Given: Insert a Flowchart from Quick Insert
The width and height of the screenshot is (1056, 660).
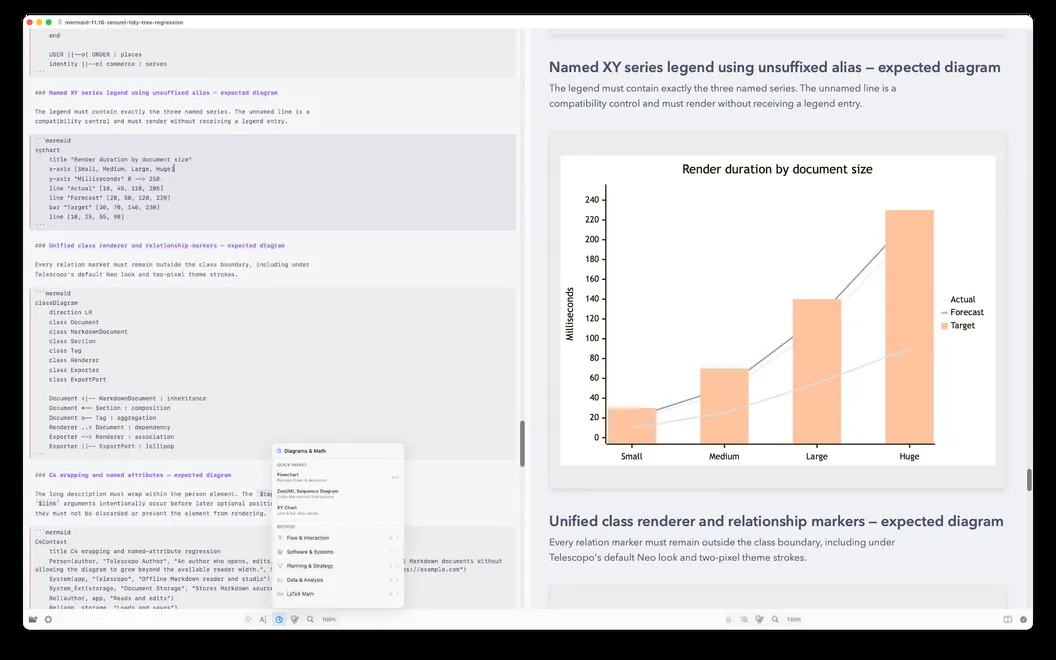Looking at the screenshot, I should tap(338, 477).
